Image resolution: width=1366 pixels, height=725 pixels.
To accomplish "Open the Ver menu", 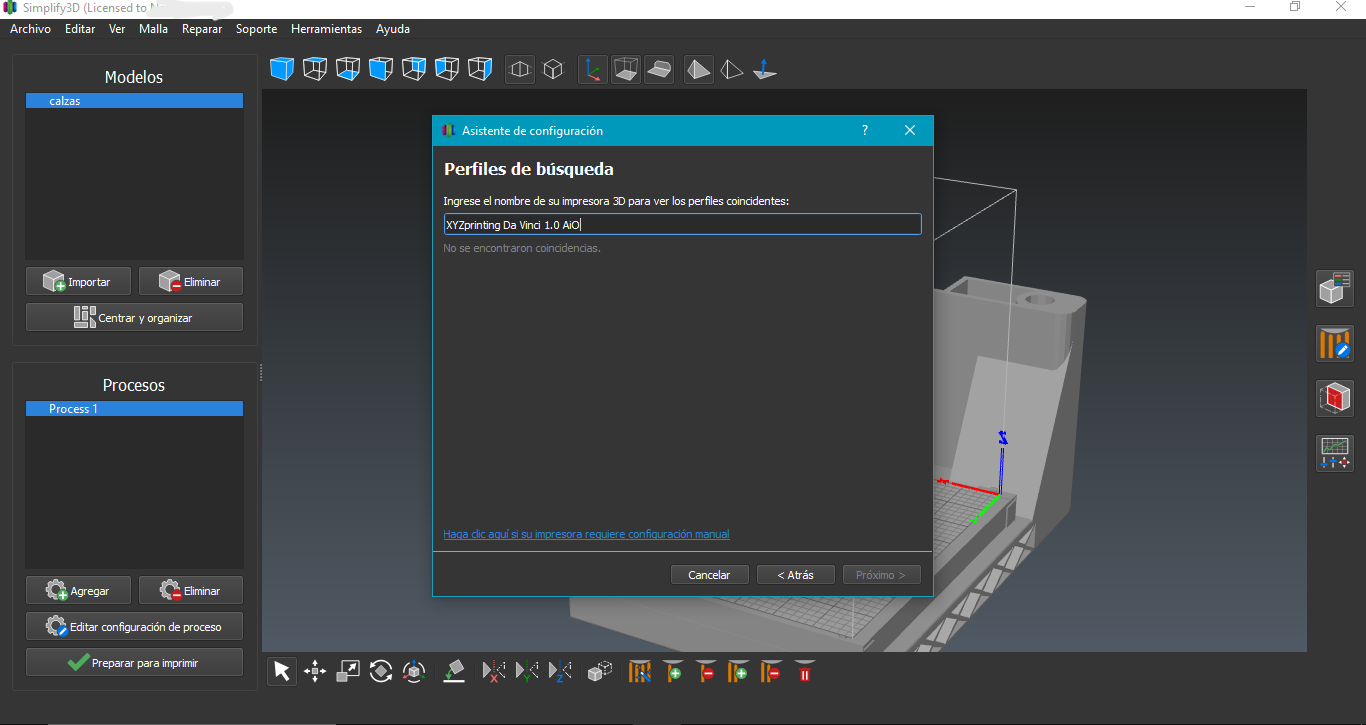I will 117,29.
